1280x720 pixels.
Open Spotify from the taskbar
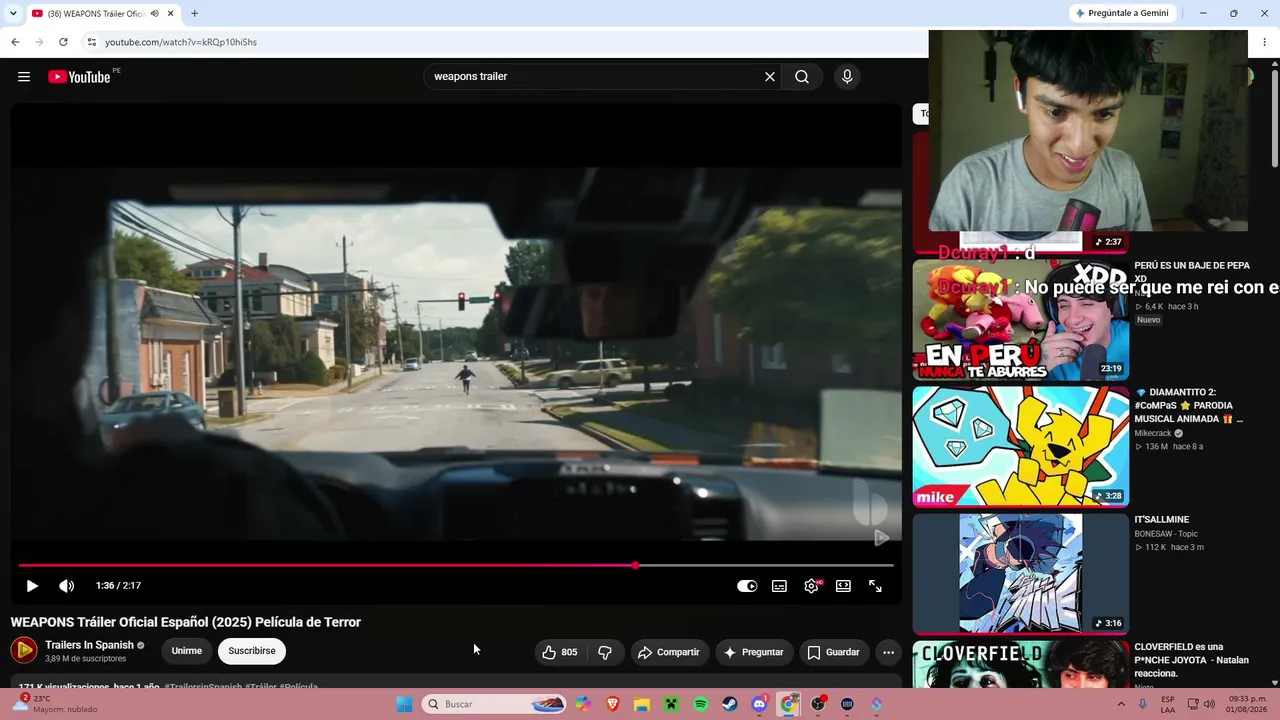tap(701, 704)
